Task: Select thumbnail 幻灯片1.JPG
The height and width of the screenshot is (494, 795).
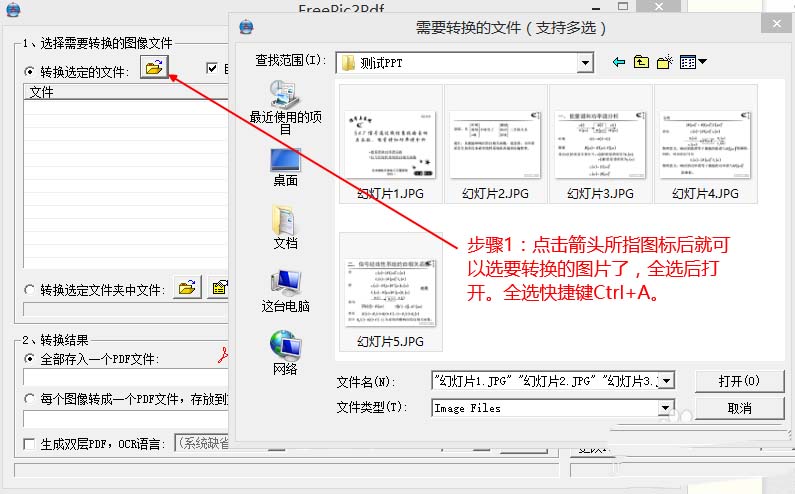Action: (x=390, y=145)
